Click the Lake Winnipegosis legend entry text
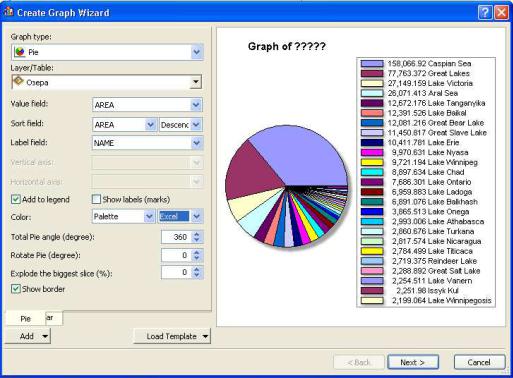Screen dimensions: 513x378 click(442, 301)
